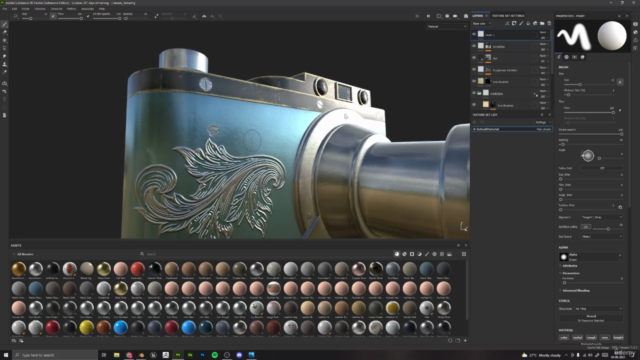
Task: Adjust the Flow slider in Properties
Action: click(589, 112)
